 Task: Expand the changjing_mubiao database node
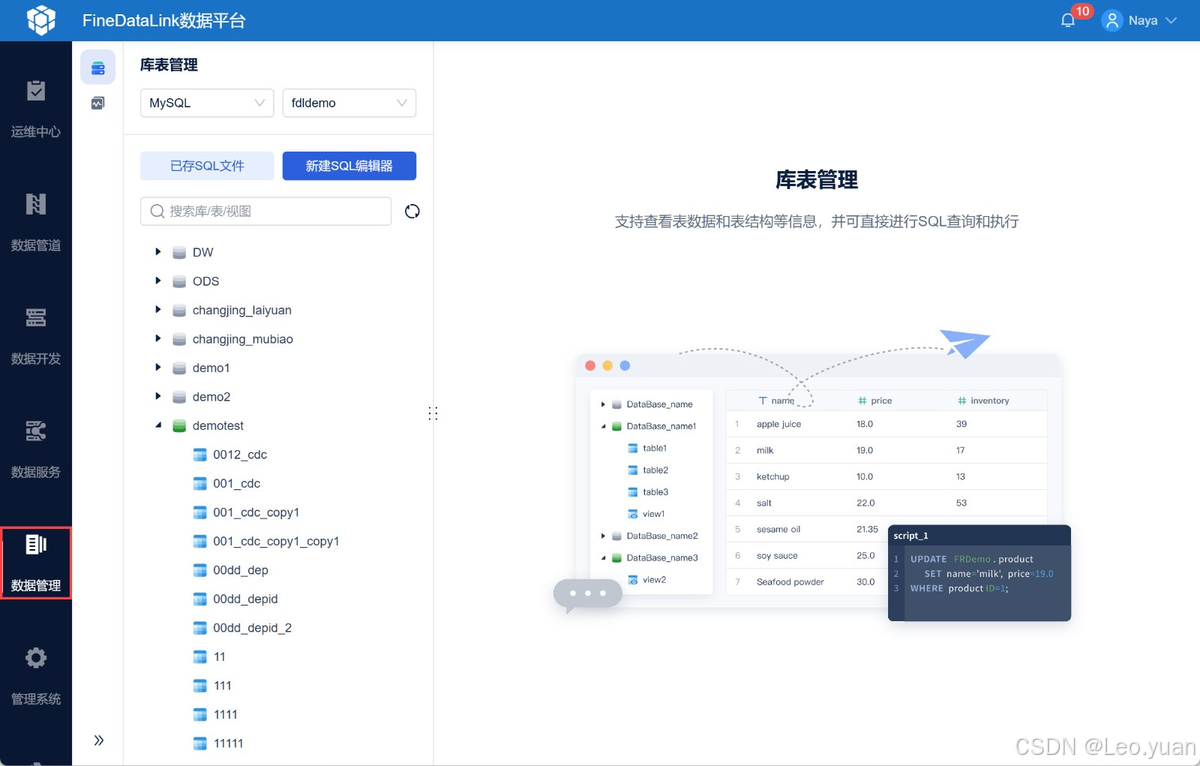click(x=158, y=339)
